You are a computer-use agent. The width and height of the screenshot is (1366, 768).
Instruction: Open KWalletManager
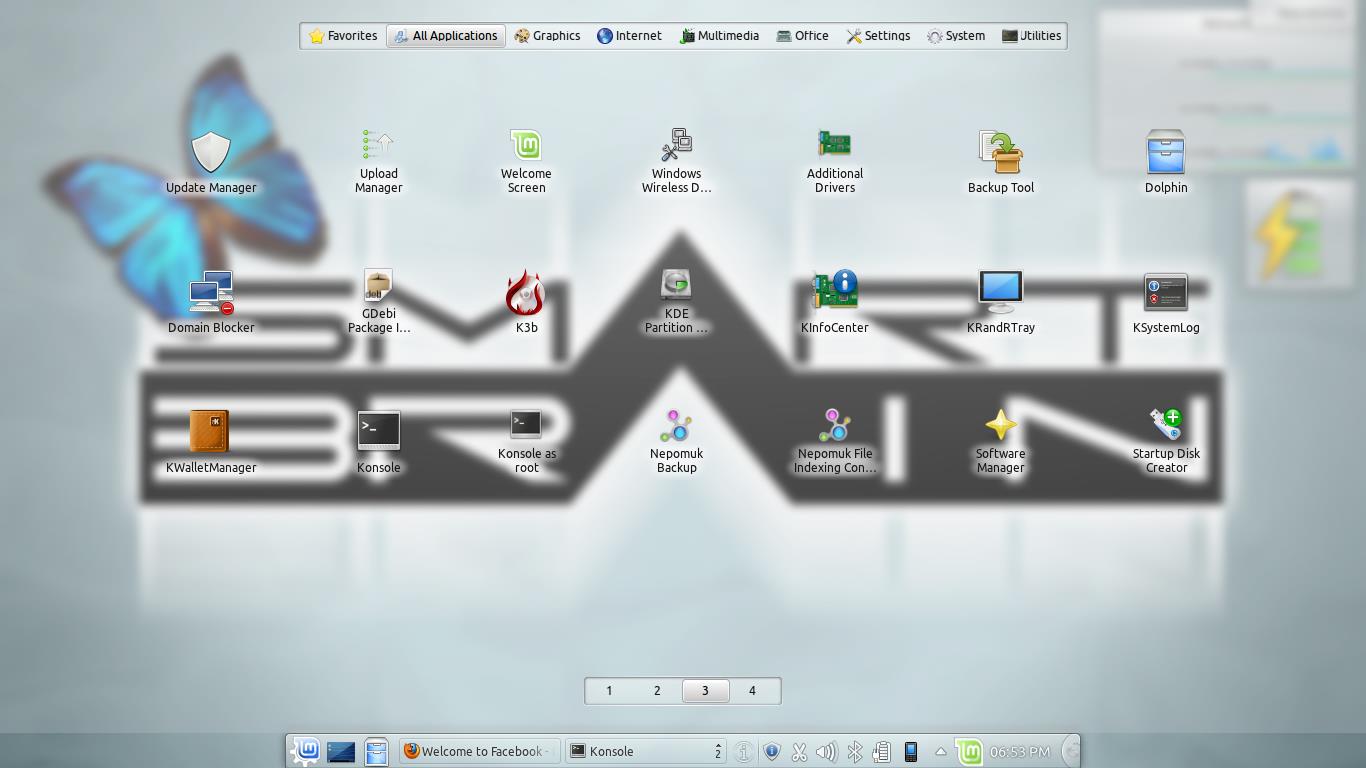211,441
